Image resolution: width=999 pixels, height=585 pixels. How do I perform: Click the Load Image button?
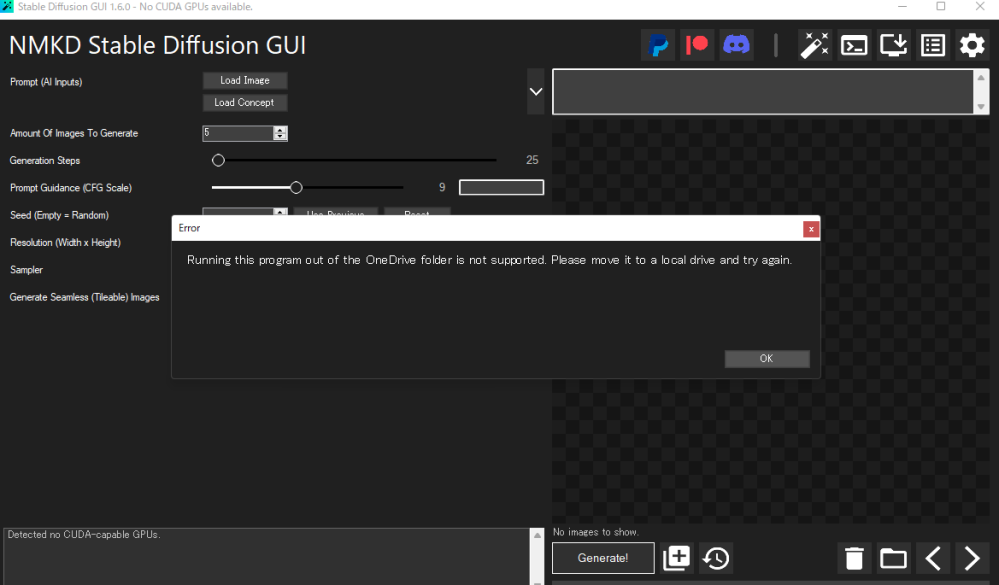(x=245, y=80)
